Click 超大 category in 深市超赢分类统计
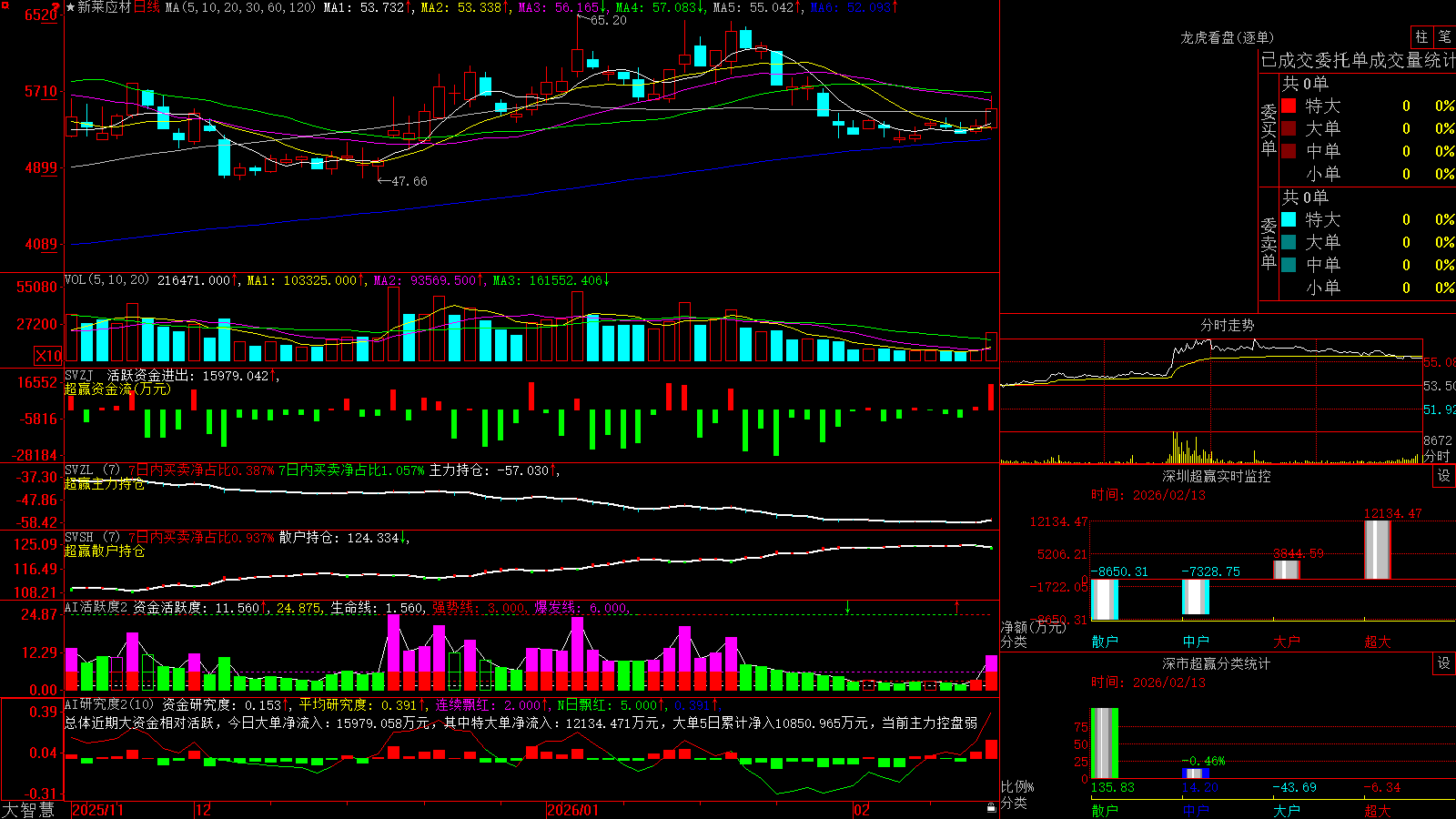 coord(1378,810)
